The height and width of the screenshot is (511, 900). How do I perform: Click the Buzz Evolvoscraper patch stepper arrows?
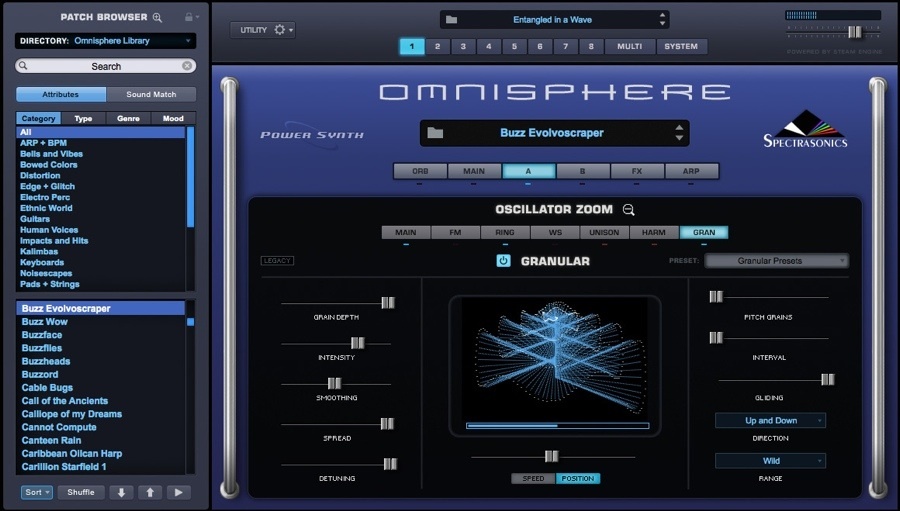(x=679, y=133)
